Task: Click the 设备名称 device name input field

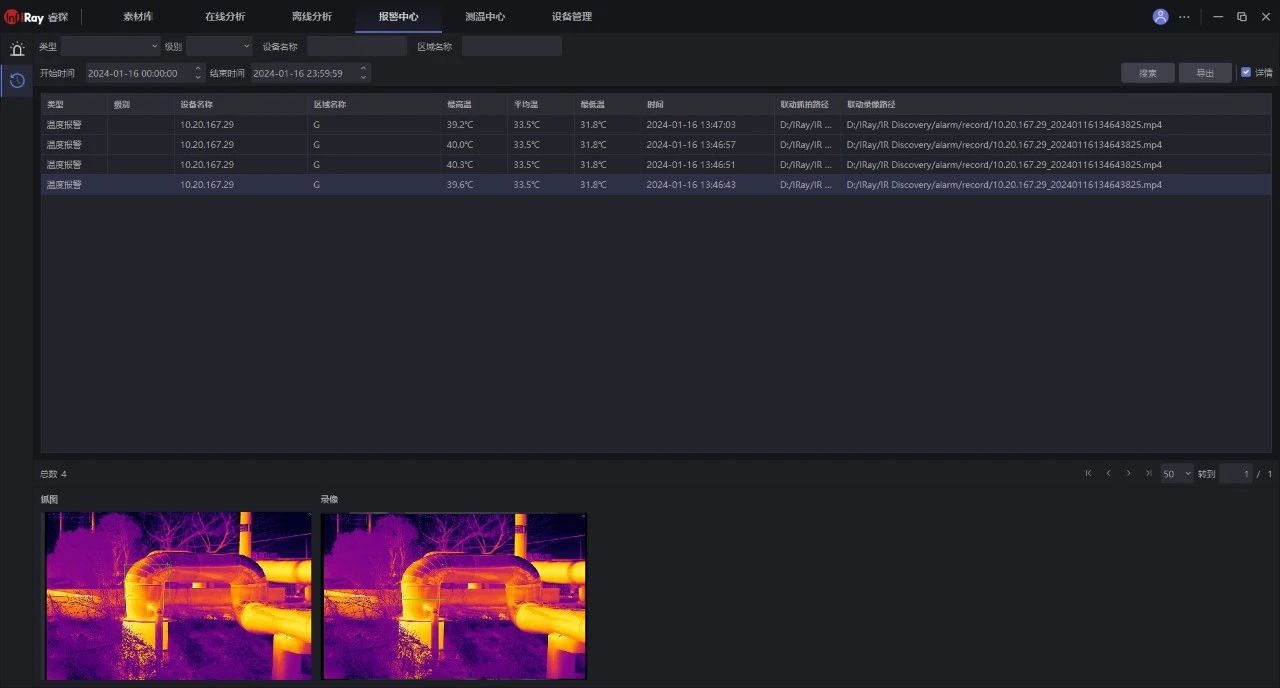Action: point(357,46)
